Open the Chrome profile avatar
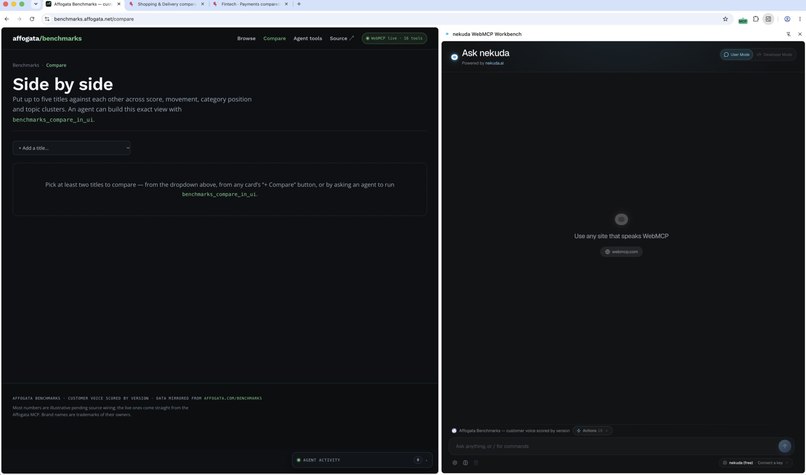Screen dimensions: 806x475 (787, 19)
